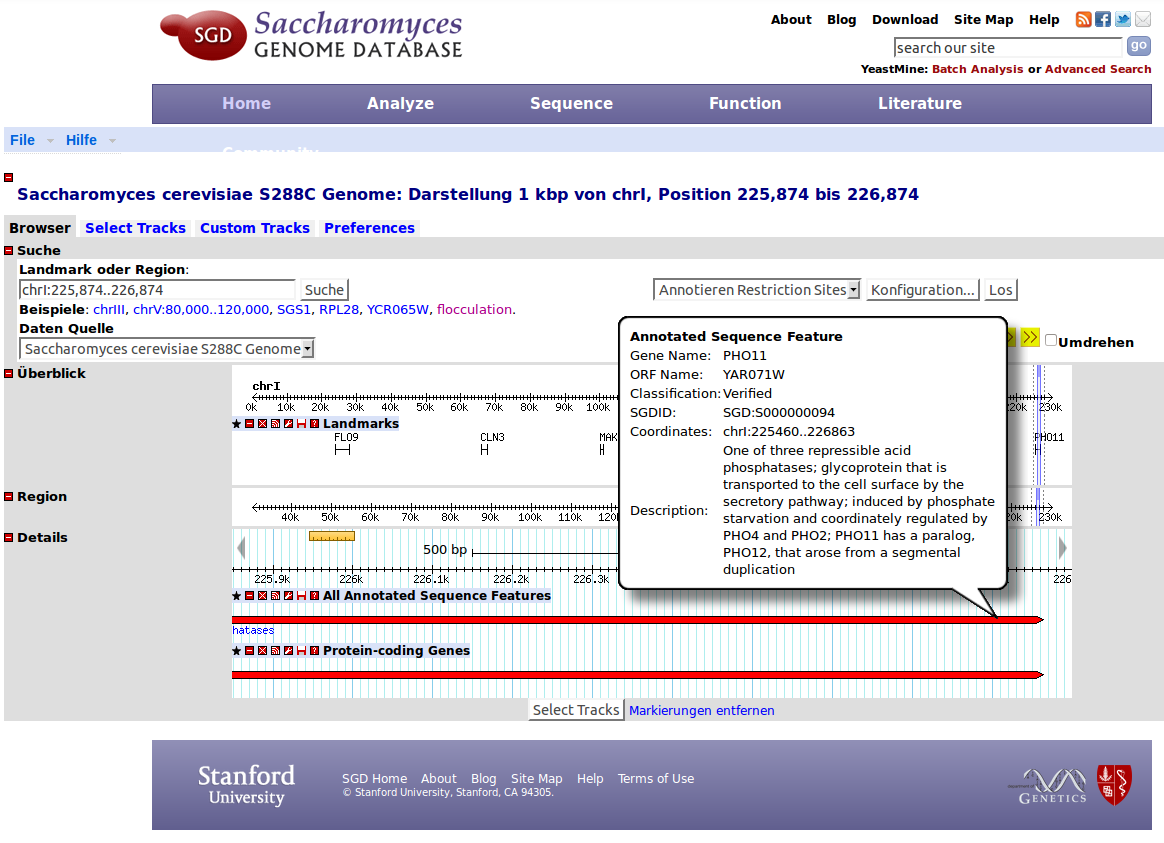1164x843 pixels.
Task: Focus the search our site field
Action: pos(1008,47)
